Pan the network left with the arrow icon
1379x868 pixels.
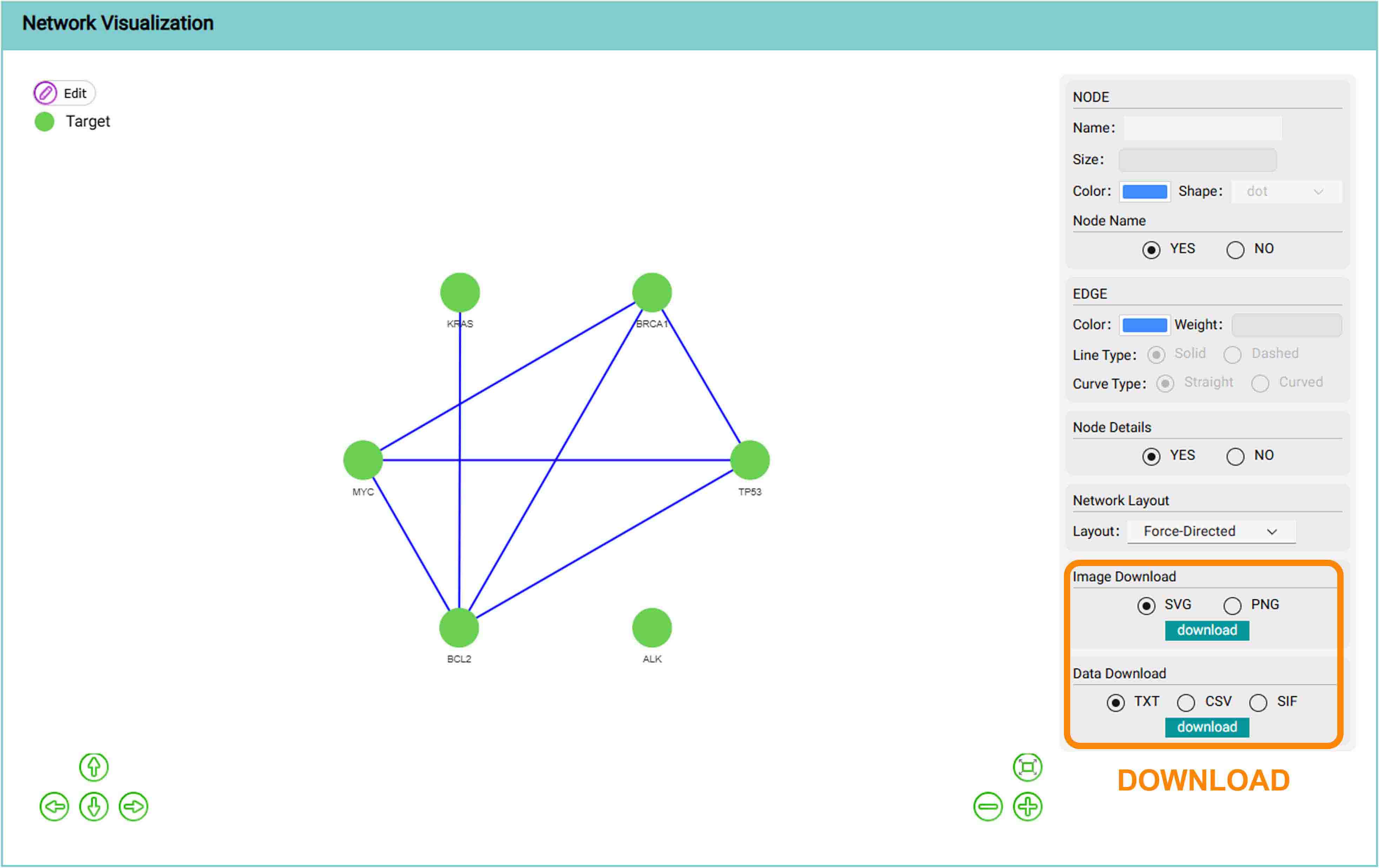tap(54, 807)
